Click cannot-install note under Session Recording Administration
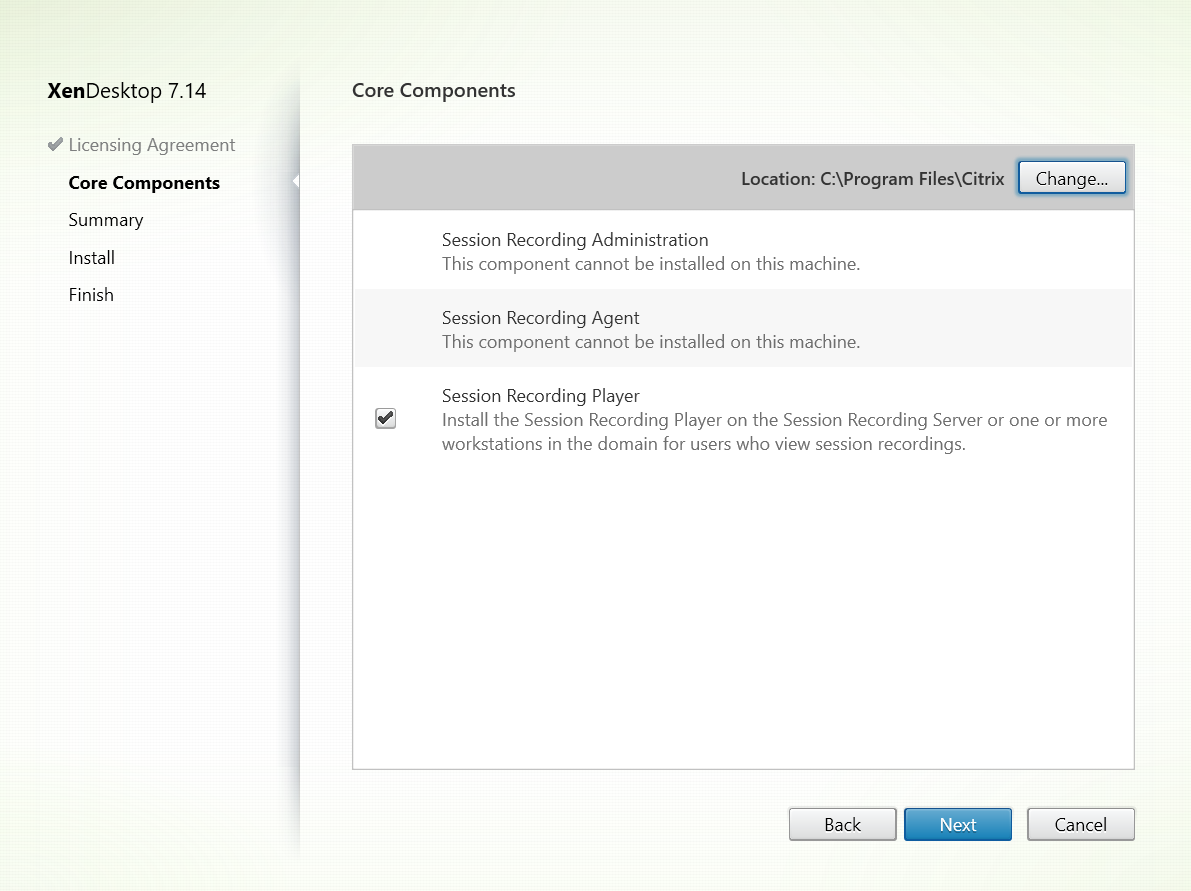The image size is (1191, 891). point(651,264)
